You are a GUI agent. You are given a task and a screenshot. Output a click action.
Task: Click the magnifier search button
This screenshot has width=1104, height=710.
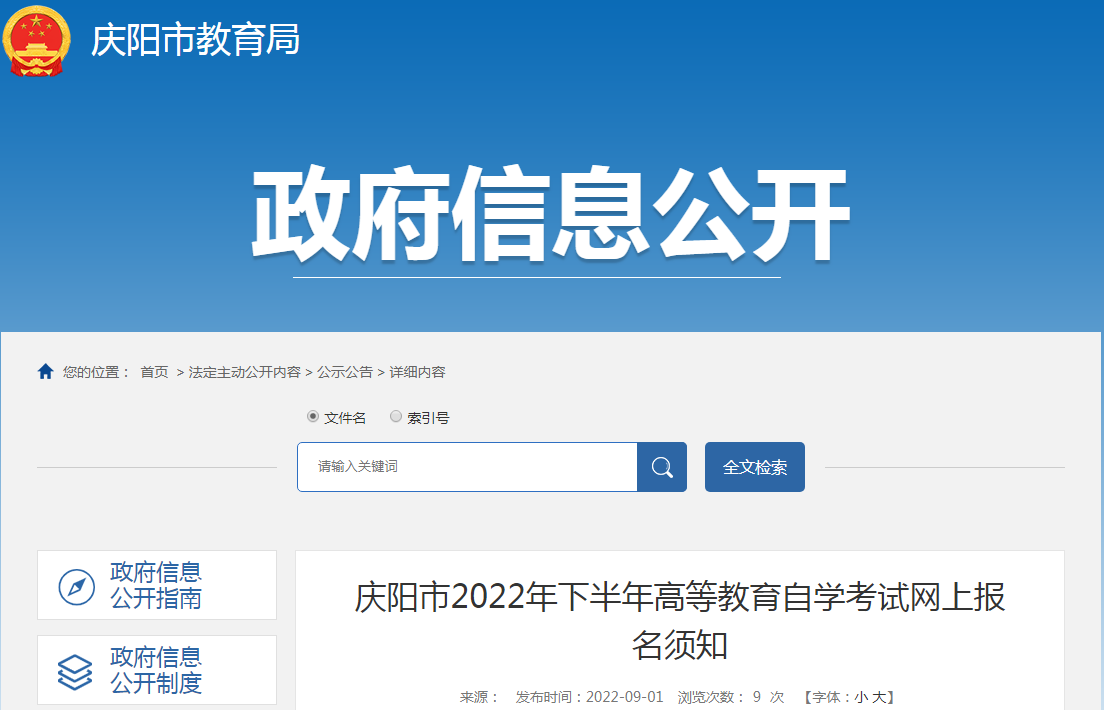click(662, 467)
